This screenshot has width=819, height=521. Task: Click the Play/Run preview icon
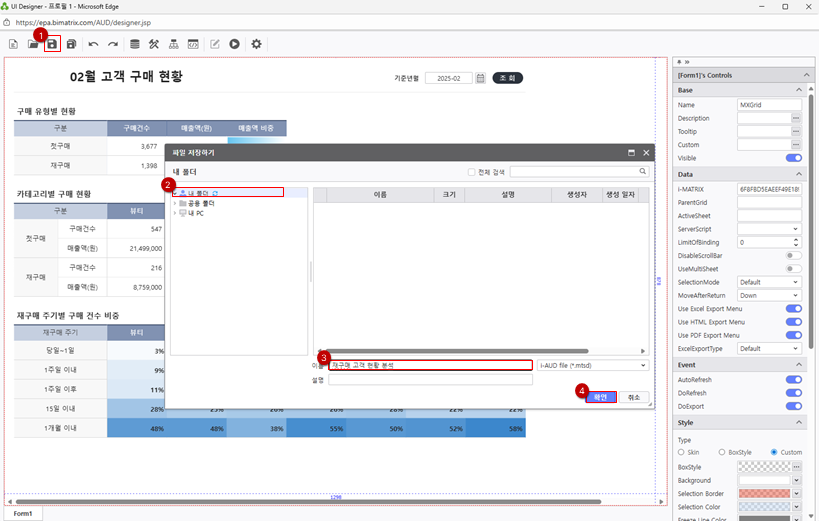234,44
